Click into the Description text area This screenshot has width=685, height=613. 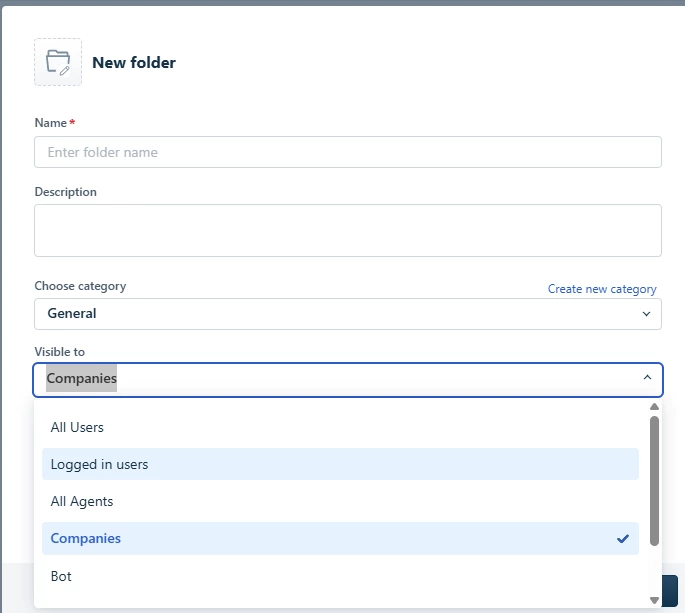coord(348,230)
